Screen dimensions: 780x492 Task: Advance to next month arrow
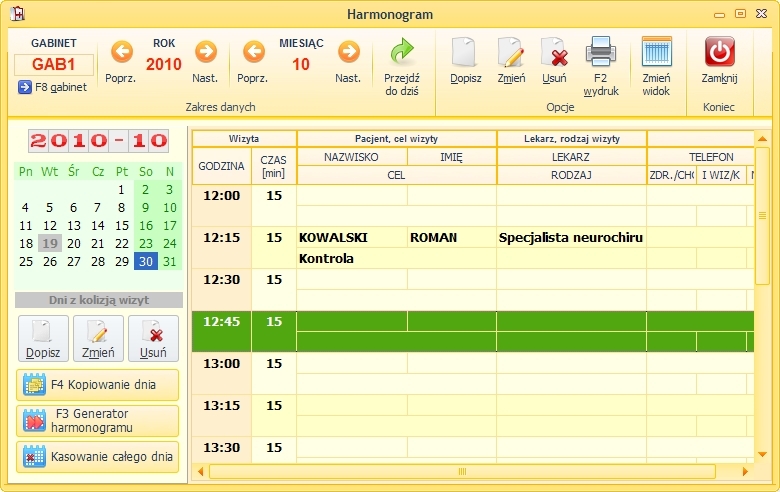pos(348,52)
